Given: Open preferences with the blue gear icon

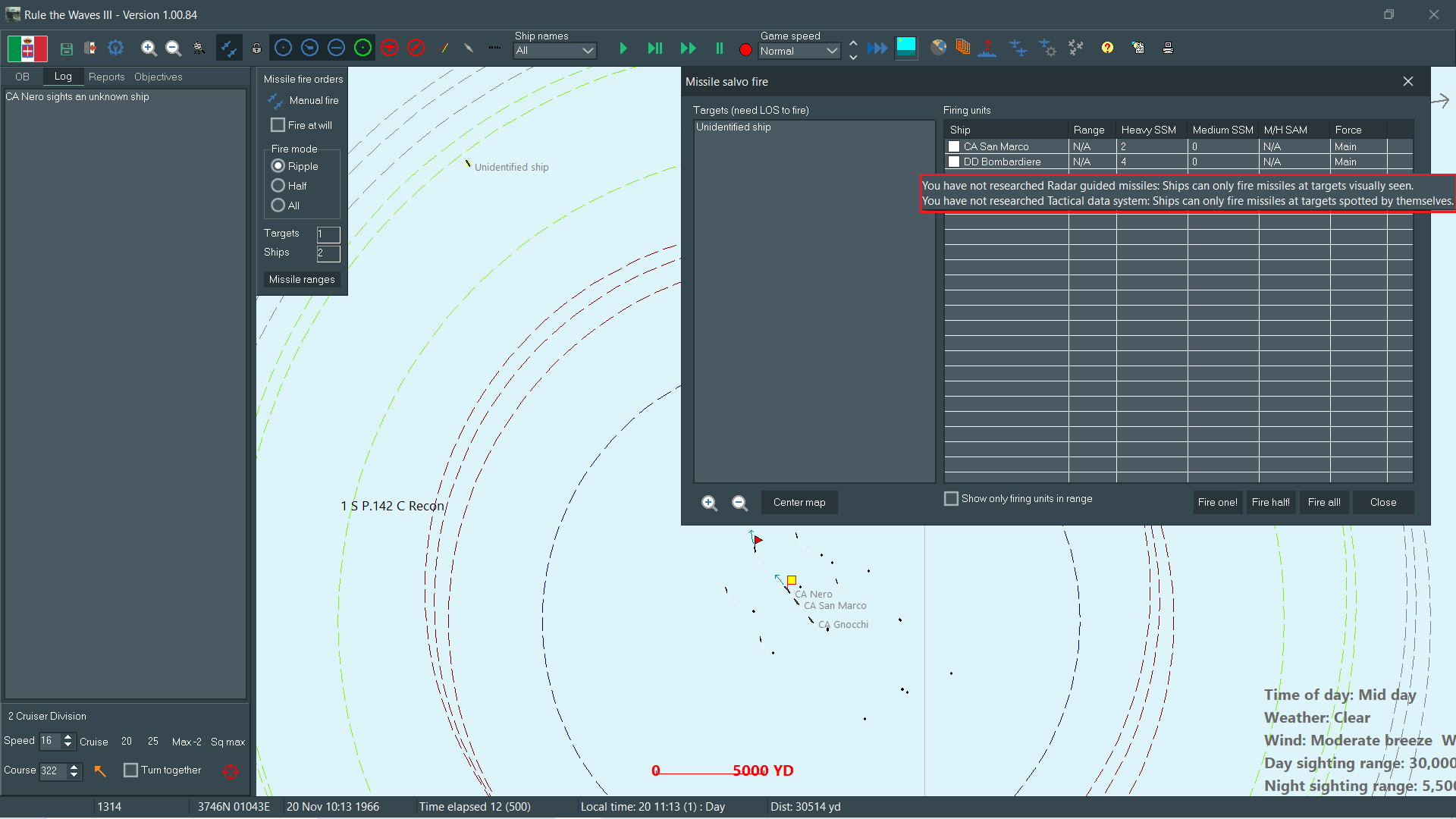Looking at the screenshot, I should tap(115, 48).
